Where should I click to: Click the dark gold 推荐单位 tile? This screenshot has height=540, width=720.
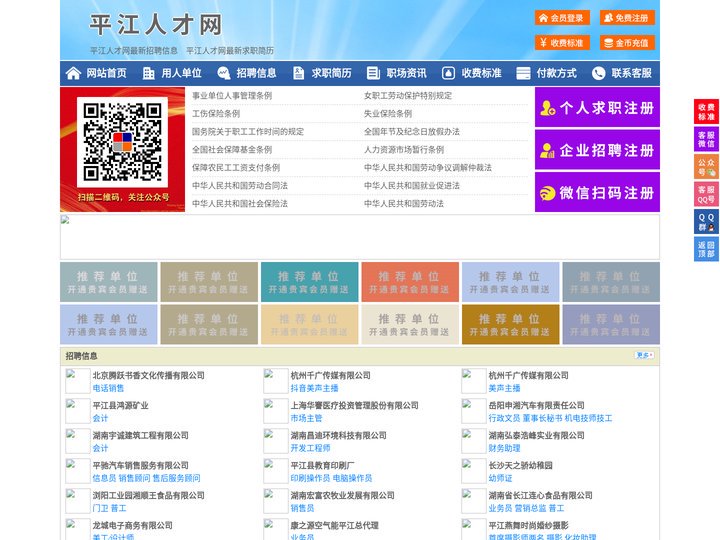click(511, 325)
